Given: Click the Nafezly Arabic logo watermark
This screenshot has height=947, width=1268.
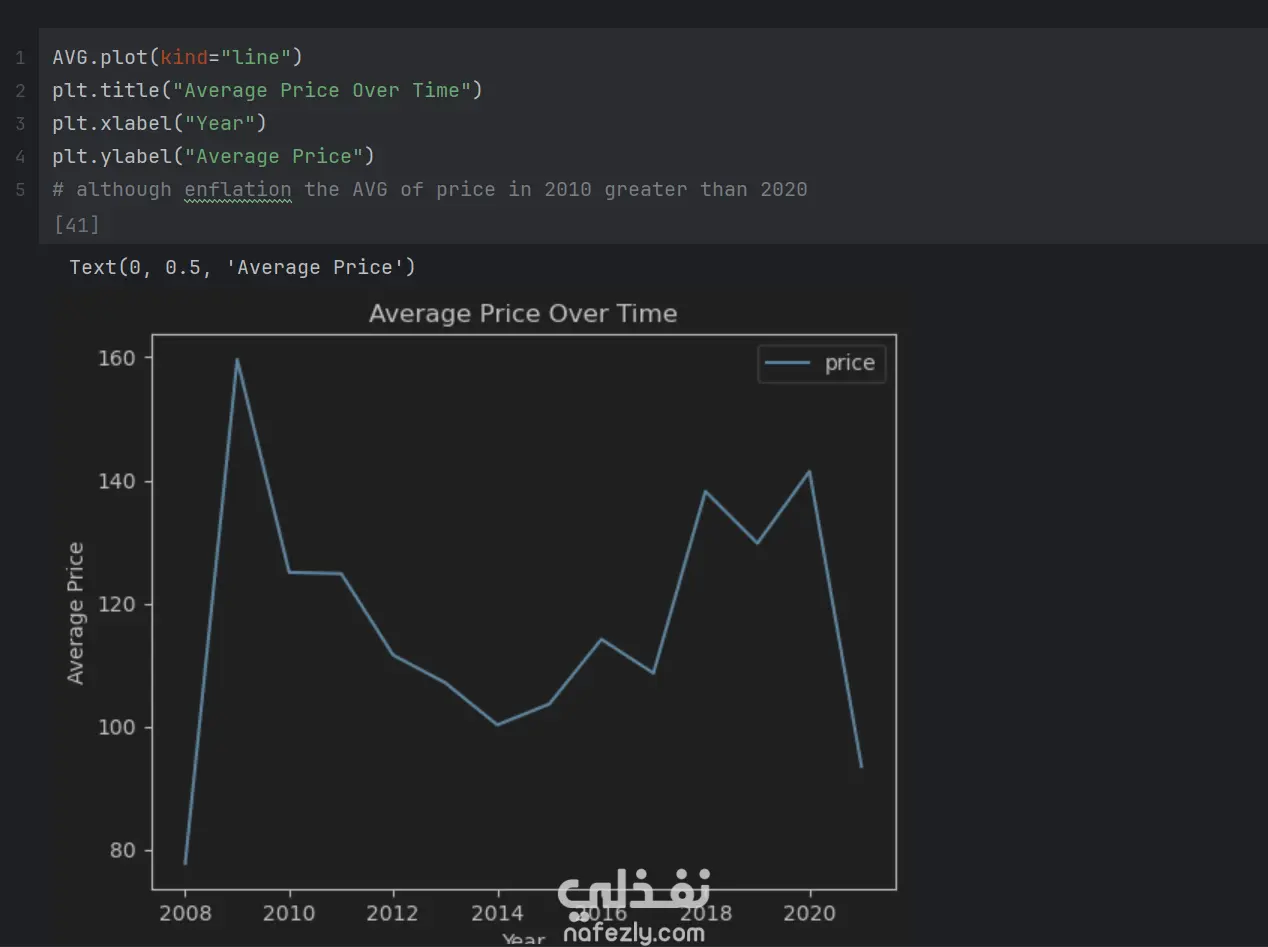Looking at the screenshot, I should coord(634,894).
